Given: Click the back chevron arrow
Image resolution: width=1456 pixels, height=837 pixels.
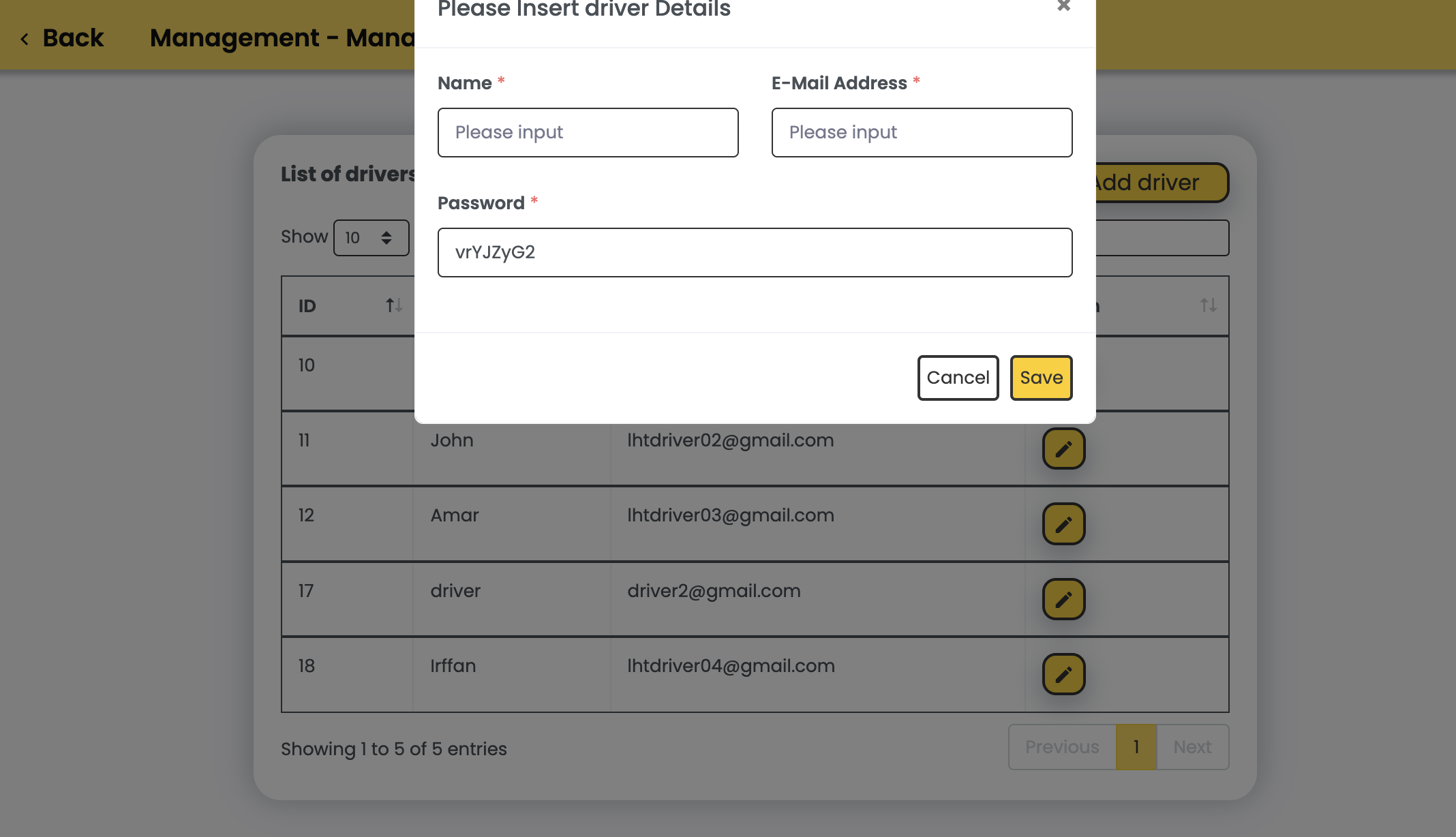Looking at the screenshot, I should 25,39.
